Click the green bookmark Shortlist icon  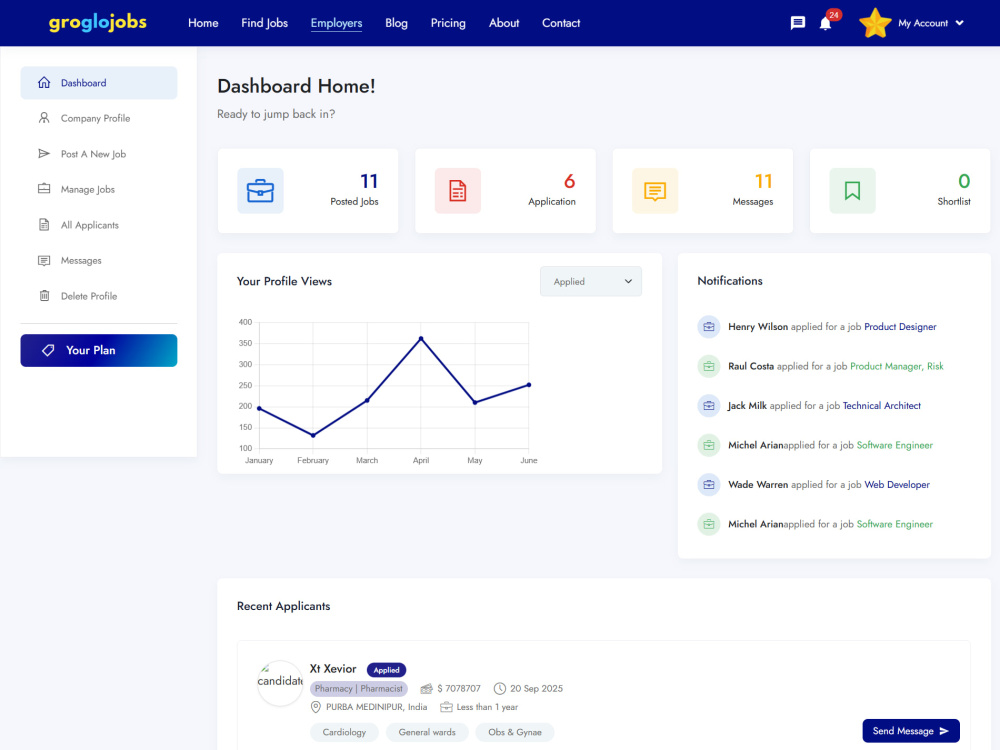853,191
